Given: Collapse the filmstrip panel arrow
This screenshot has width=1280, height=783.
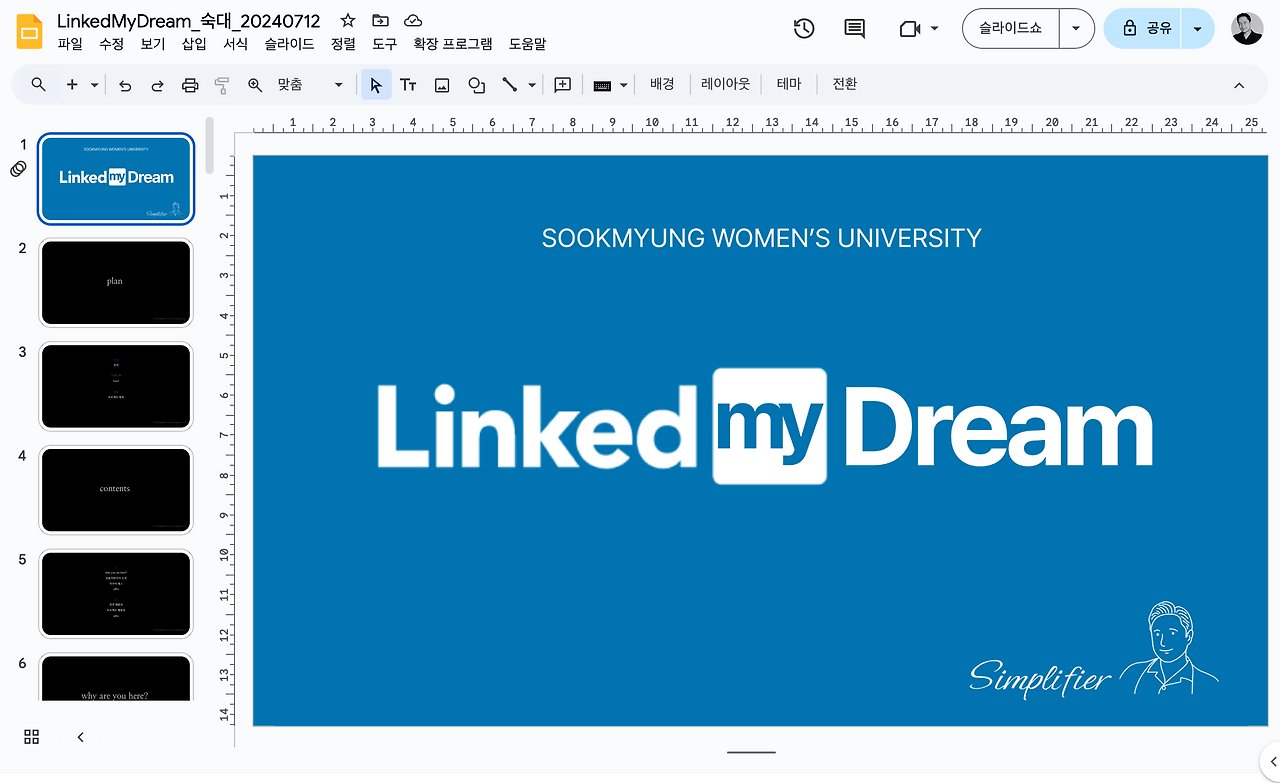Looking at the screenshot, I should (x=81, y=737).
